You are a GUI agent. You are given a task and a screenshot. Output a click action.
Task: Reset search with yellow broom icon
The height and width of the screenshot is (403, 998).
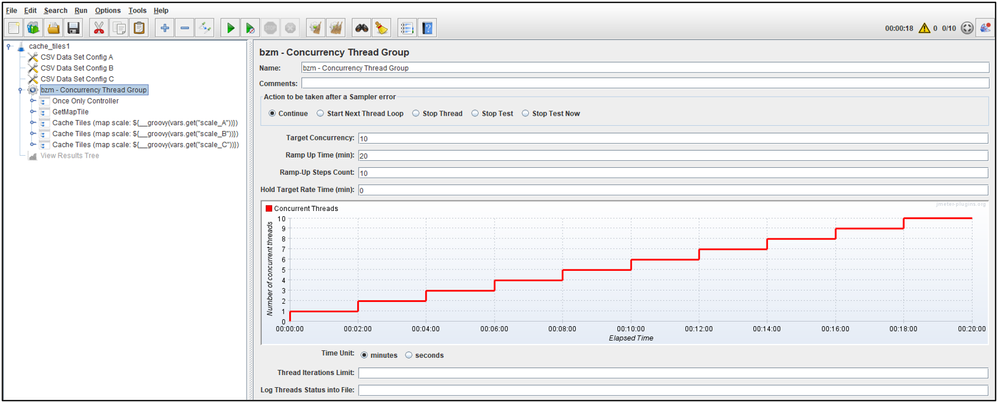(381, 28)
